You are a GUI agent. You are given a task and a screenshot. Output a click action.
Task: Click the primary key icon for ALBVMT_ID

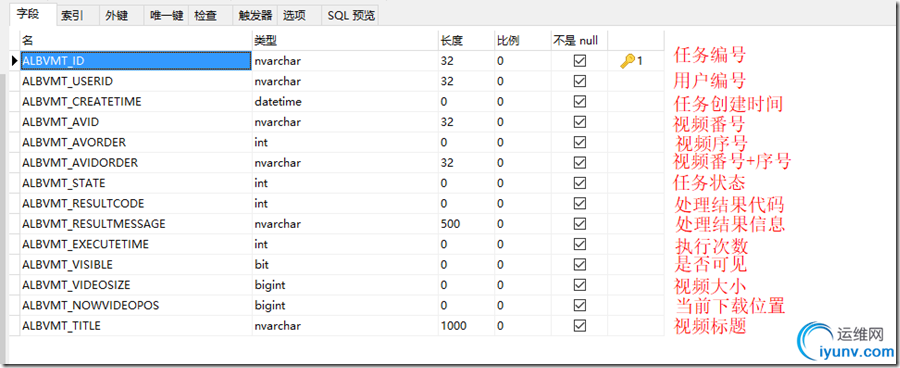(x=627, y=61)
